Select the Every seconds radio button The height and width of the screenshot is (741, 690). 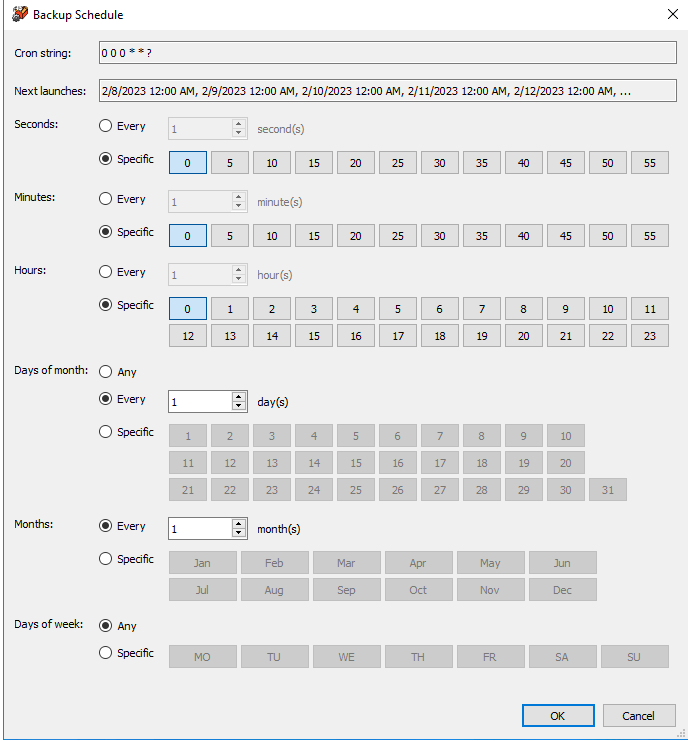105,126
